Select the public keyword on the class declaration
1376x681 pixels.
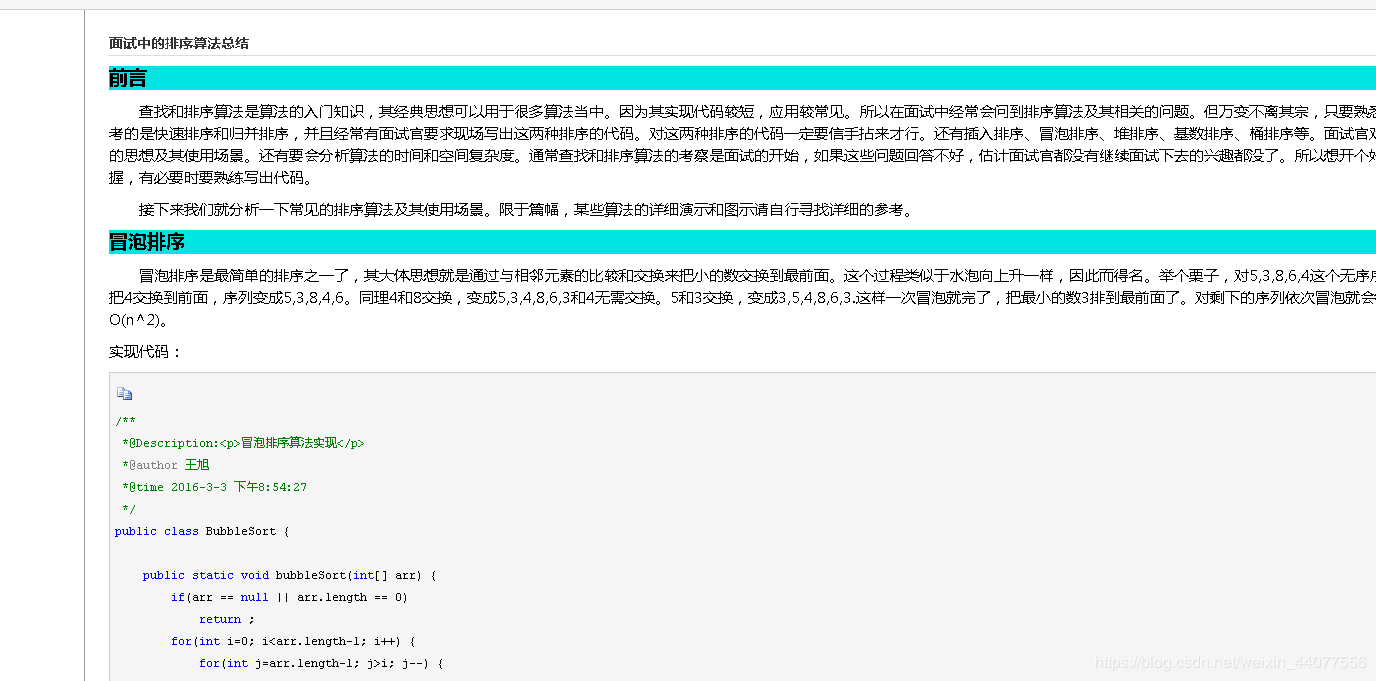(135, 531)
